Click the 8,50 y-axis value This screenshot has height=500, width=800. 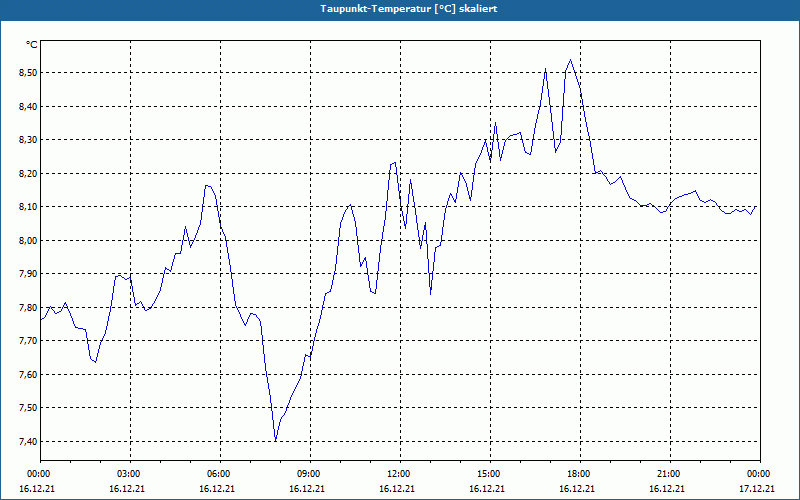(28, 73)
